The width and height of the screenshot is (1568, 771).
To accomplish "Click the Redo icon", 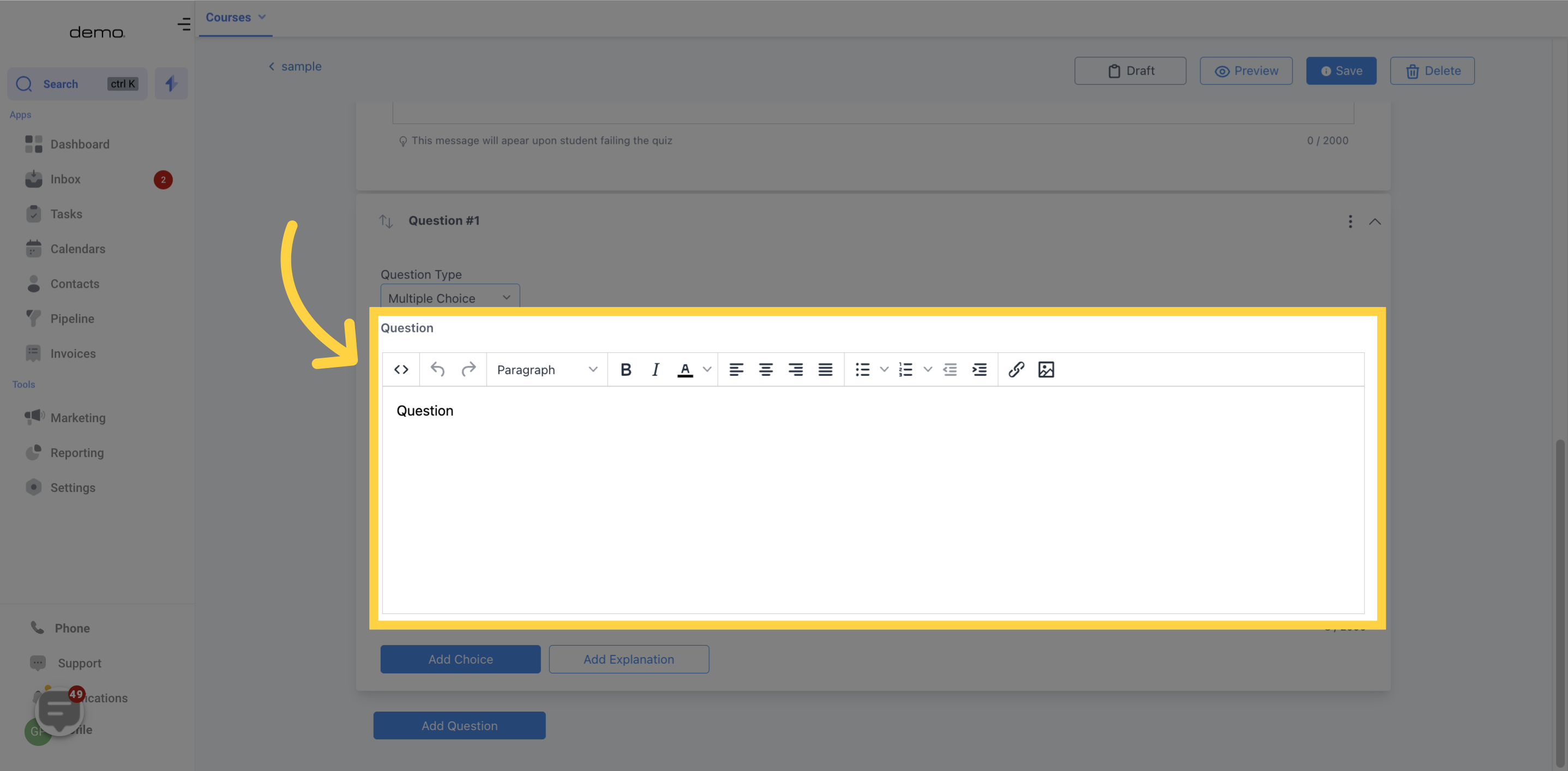I will [x=468, y=369].
